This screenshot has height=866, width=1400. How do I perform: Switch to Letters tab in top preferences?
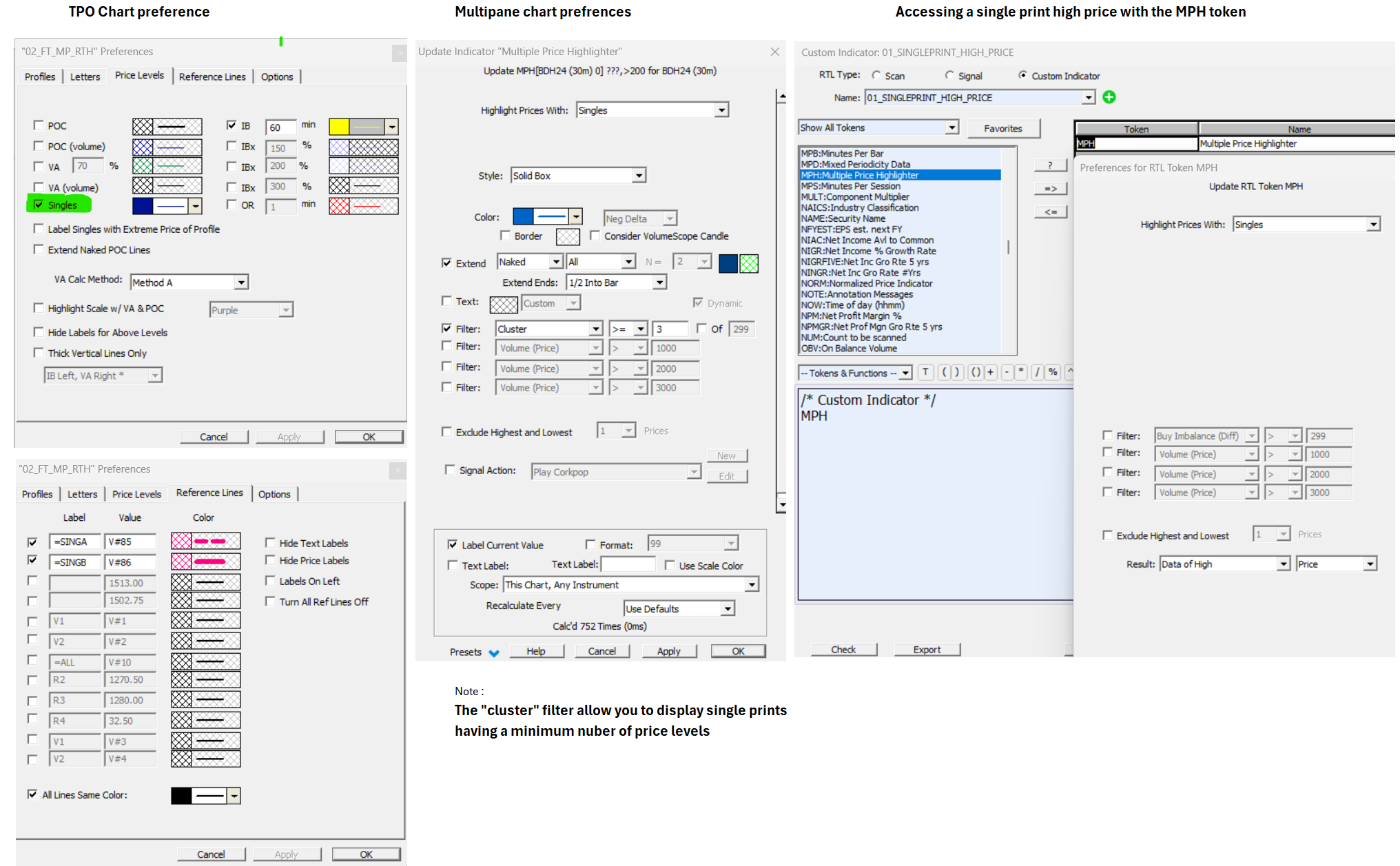coord(85,76)
